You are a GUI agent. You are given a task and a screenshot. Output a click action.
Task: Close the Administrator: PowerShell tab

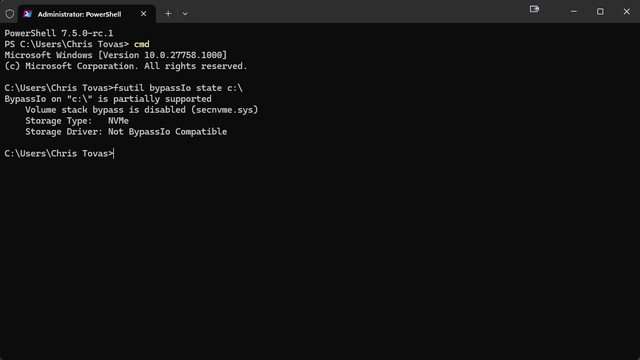143,14
